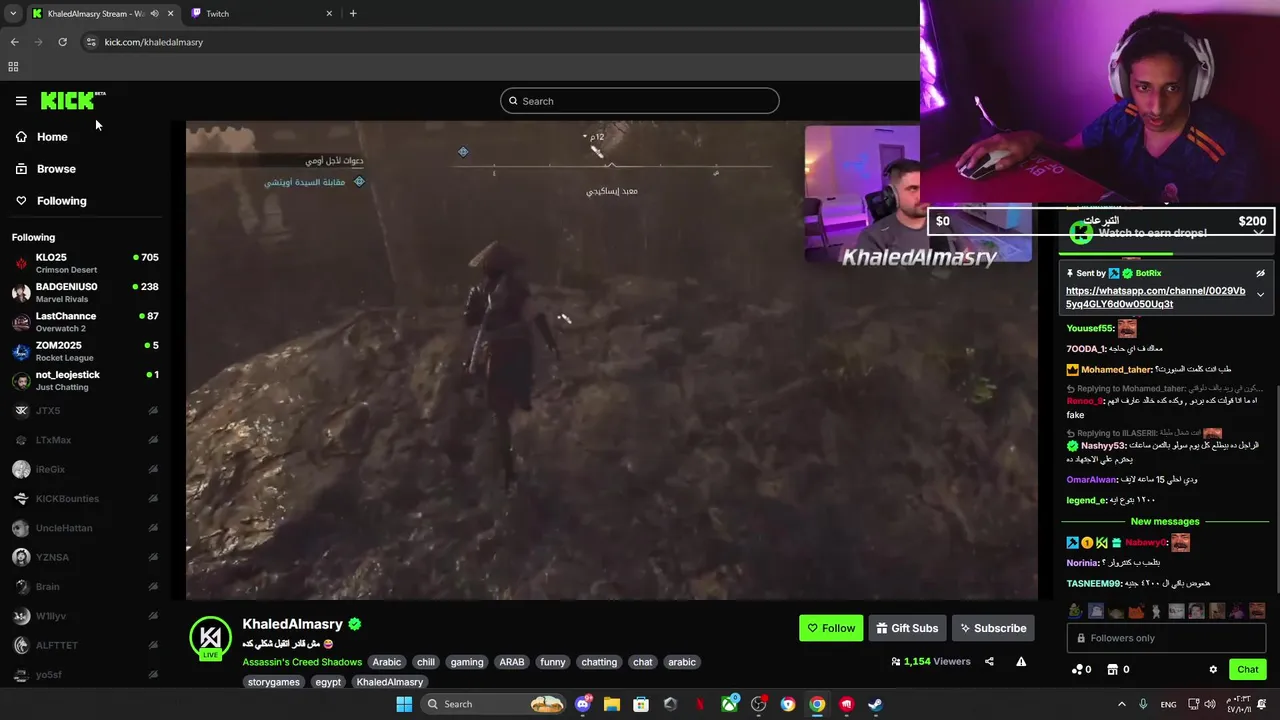Click the microphone icon in system tray
Screen dimensions: 1280x720
coord(1143,704)
